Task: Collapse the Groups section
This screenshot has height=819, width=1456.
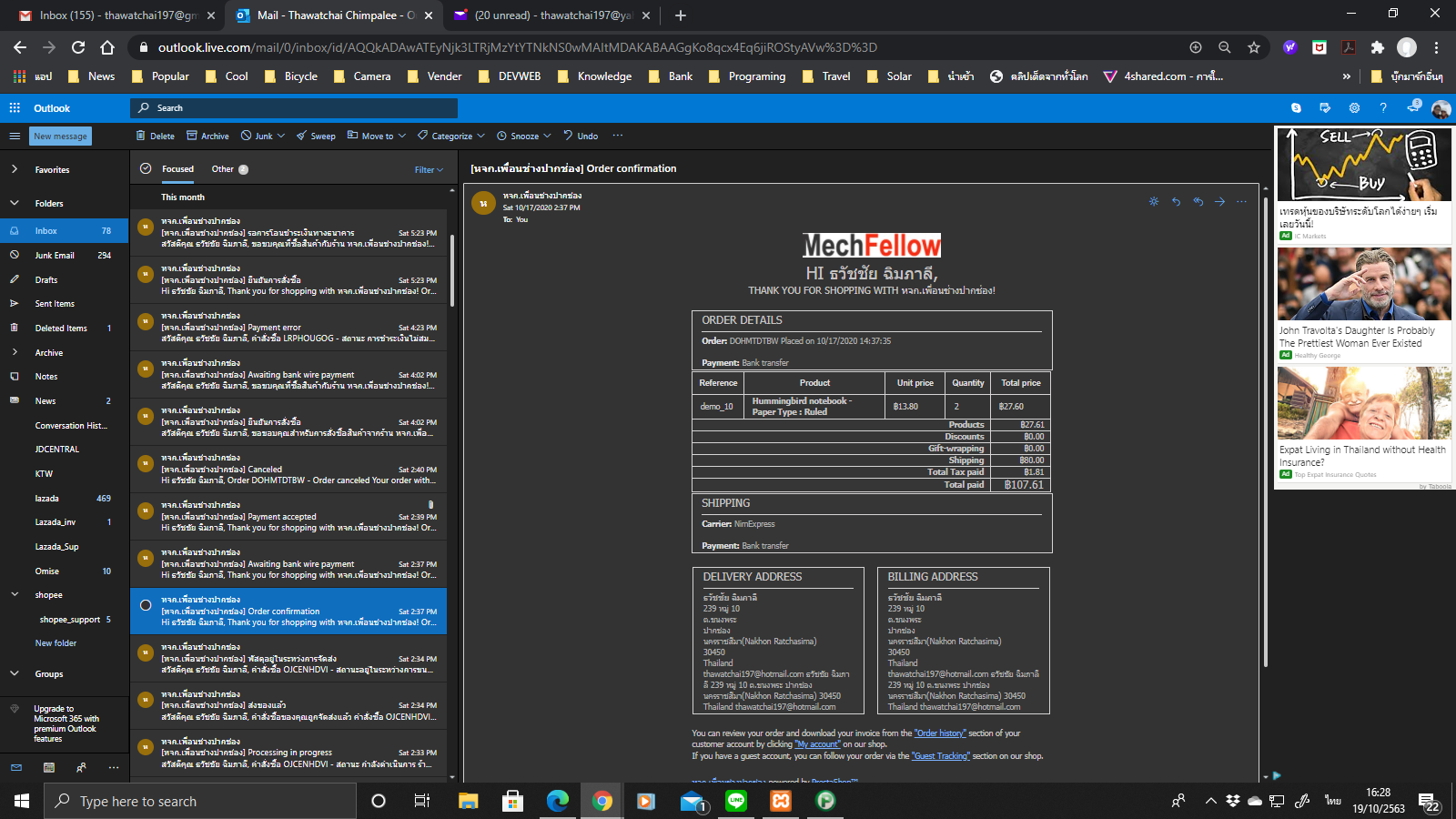Action: pos(15,673)
